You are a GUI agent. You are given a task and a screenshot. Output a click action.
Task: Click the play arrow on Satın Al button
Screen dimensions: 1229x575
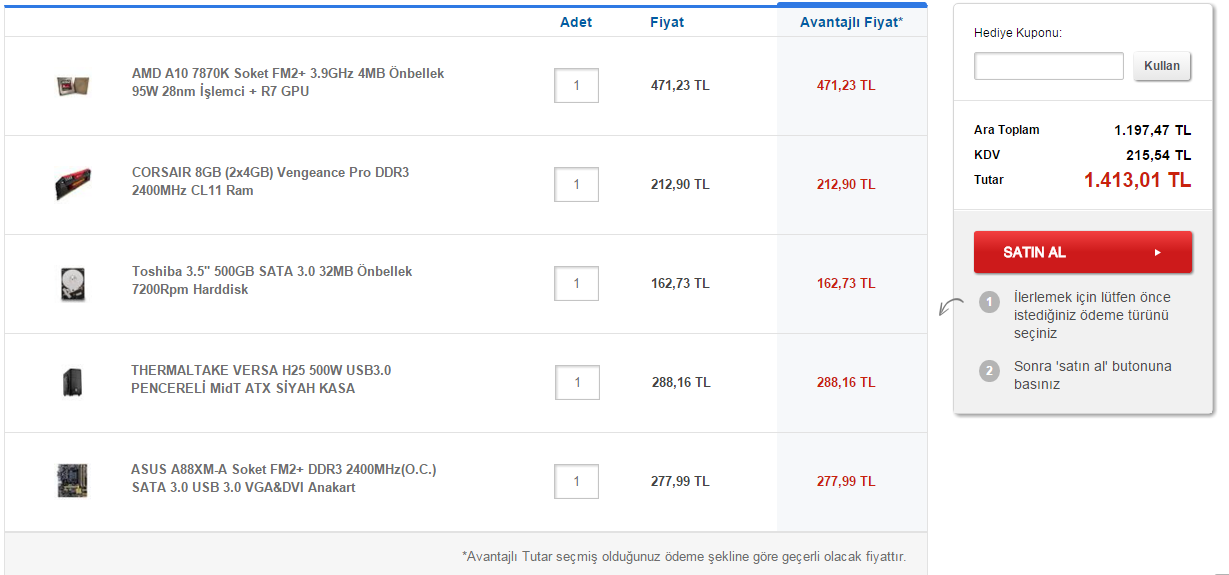(1157, 253)
